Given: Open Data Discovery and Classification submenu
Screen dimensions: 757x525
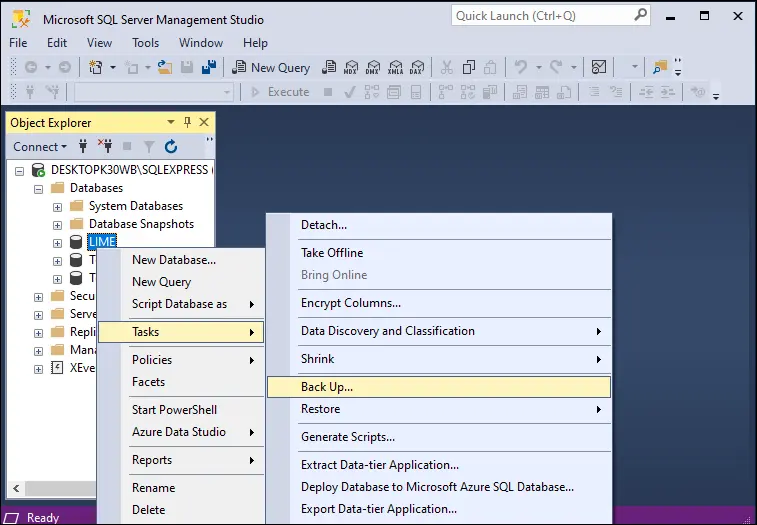Looking at the screenshot, I should tap(439, 331).
